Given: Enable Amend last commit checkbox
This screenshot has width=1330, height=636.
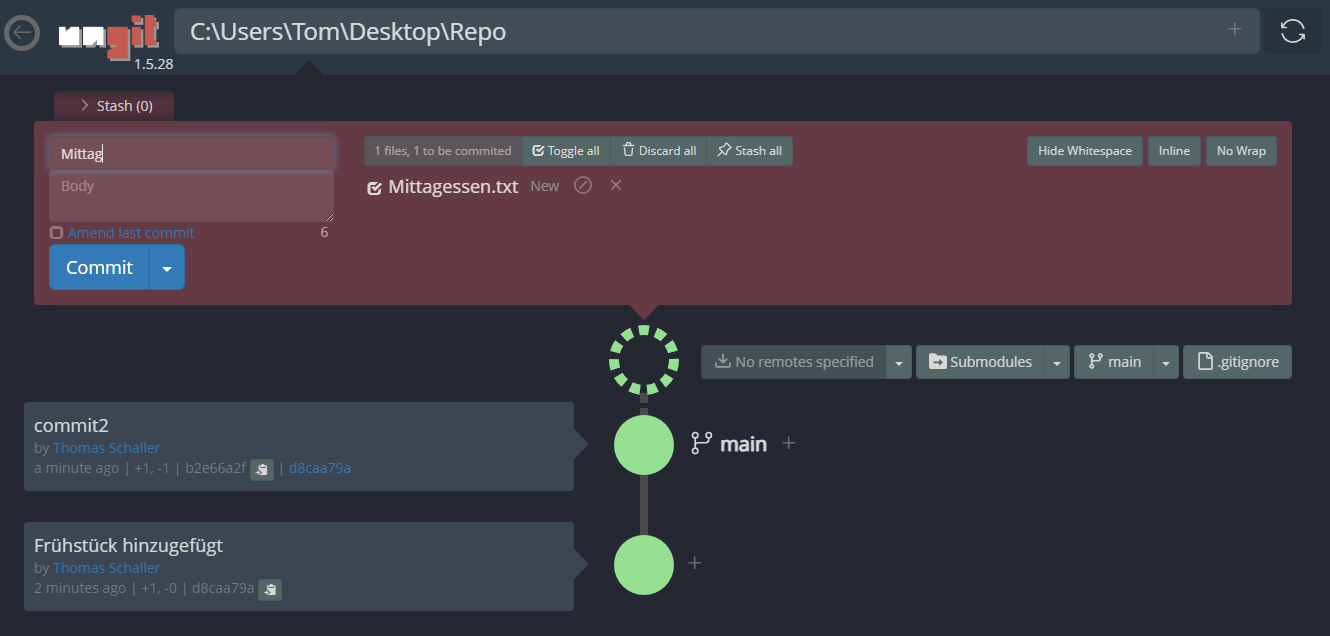Looking at the screenshot, I should [x=57, y=233].
